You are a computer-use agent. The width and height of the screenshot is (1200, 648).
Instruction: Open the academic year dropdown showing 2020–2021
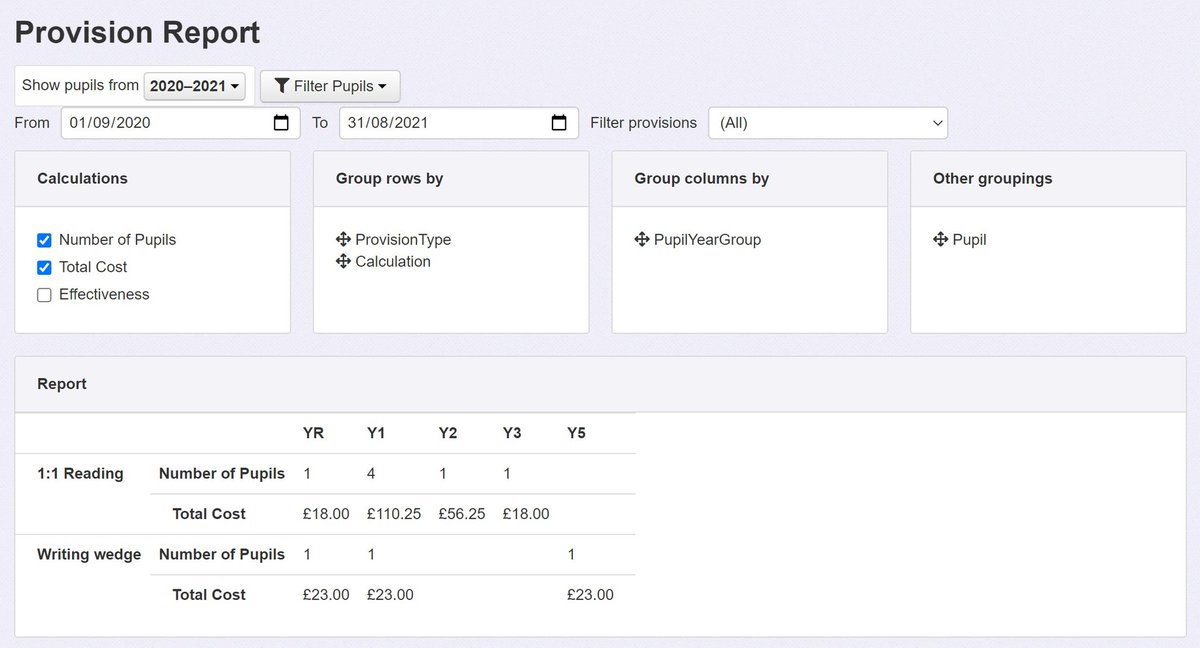tap(195, 86)
